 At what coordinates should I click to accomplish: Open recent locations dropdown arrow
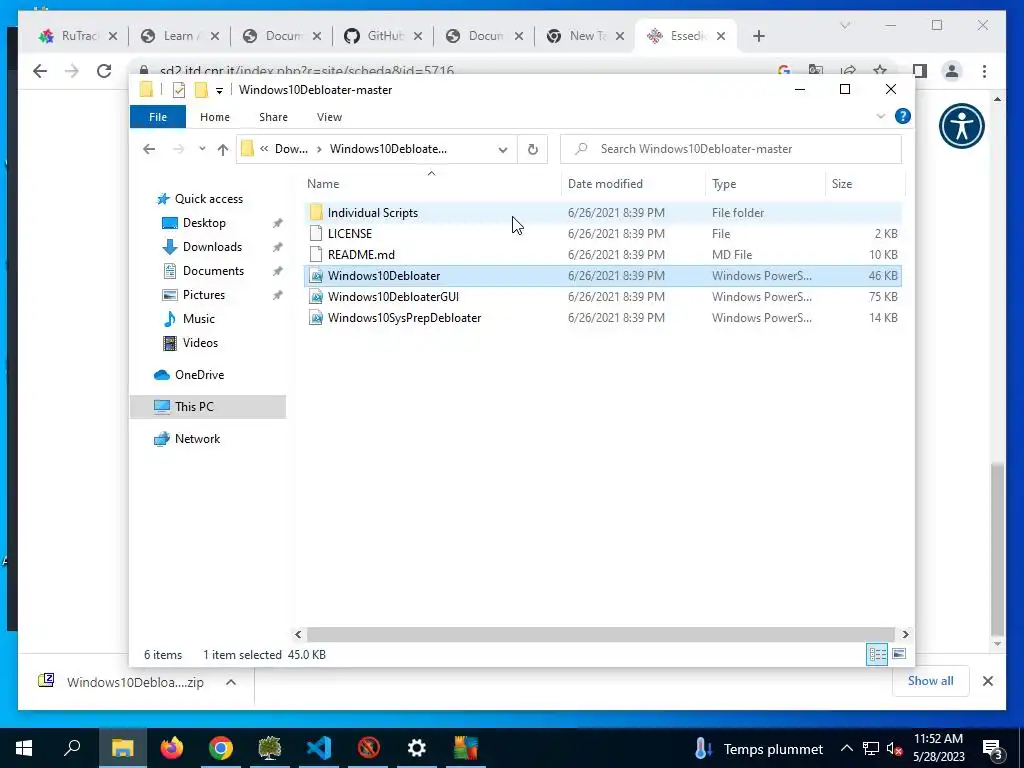tap(202, 149)
